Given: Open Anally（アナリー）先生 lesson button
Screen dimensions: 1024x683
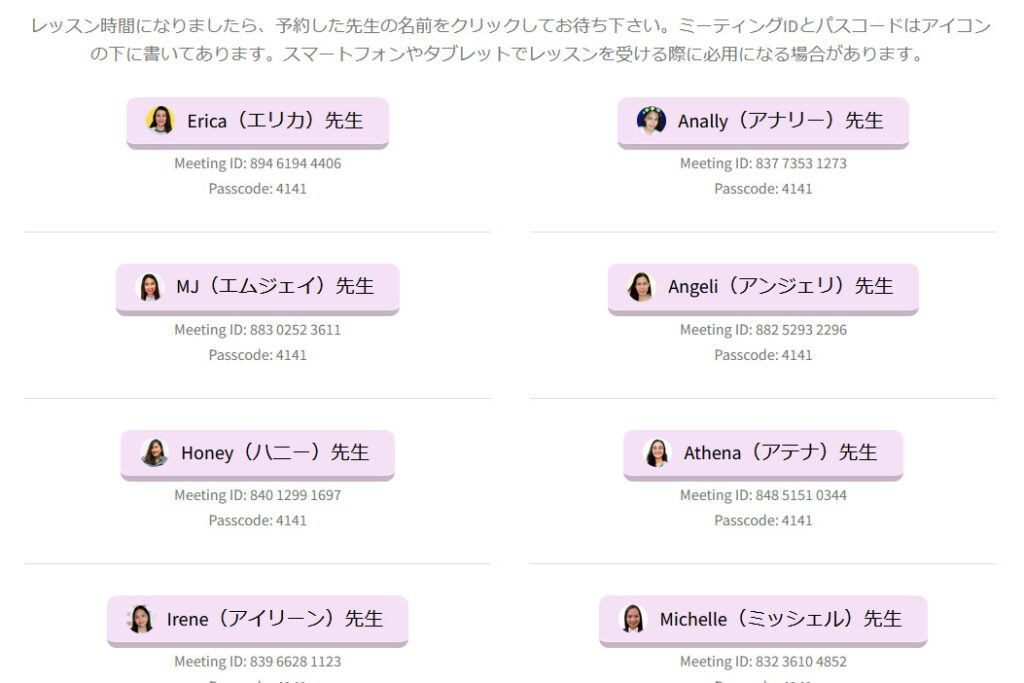Looking at the screenshot, I should click(780, 122).
